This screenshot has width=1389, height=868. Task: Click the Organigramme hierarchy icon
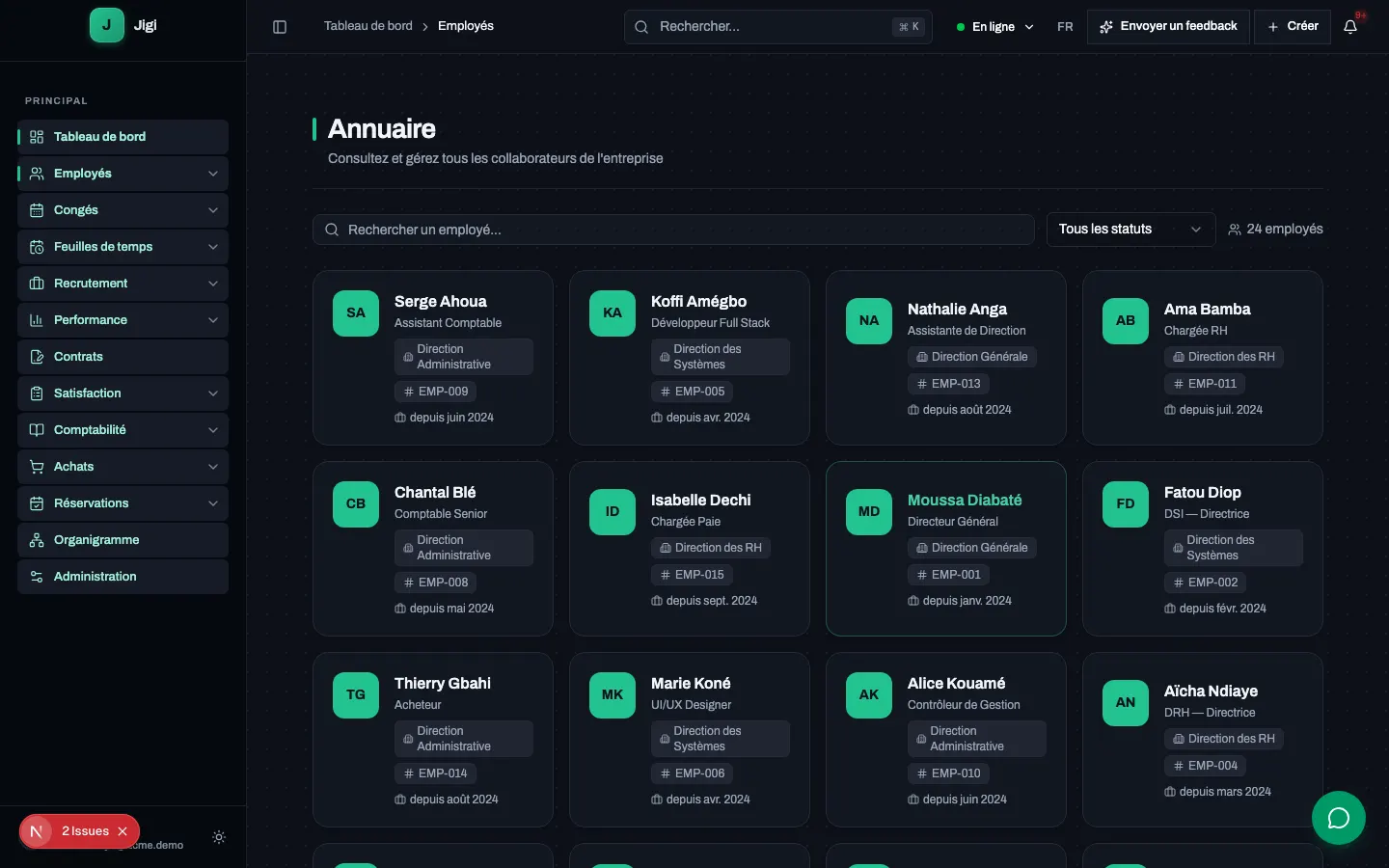pos(37,540)
